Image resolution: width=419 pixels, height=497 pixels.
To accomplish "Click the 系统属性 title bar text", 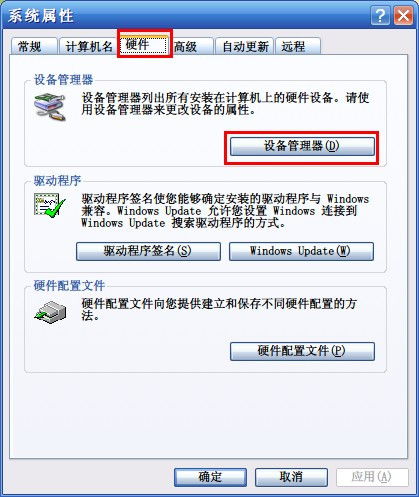I will click(41, 16).
